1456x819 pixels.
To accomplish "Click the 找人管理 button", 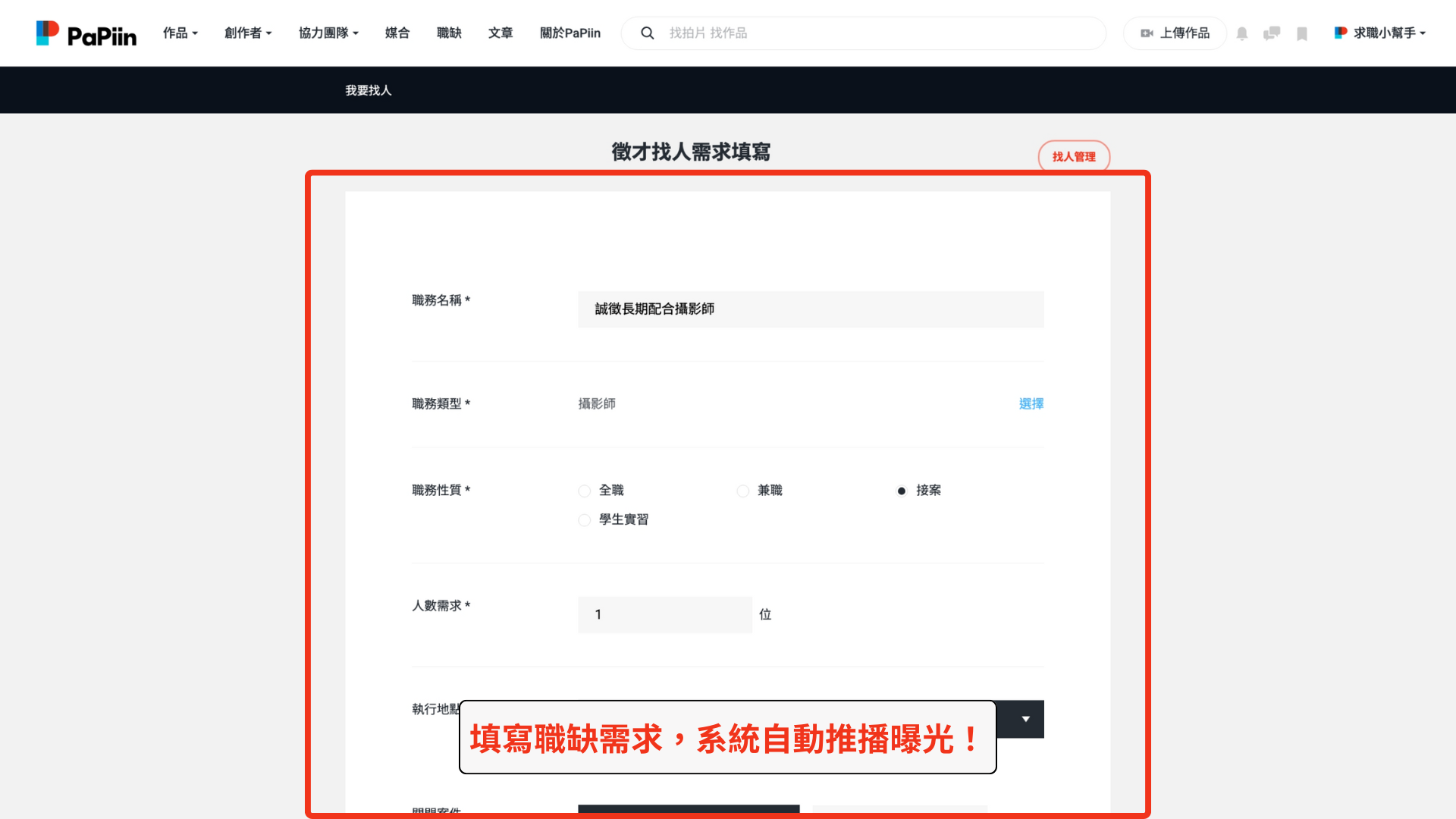I will [1074, 156].
